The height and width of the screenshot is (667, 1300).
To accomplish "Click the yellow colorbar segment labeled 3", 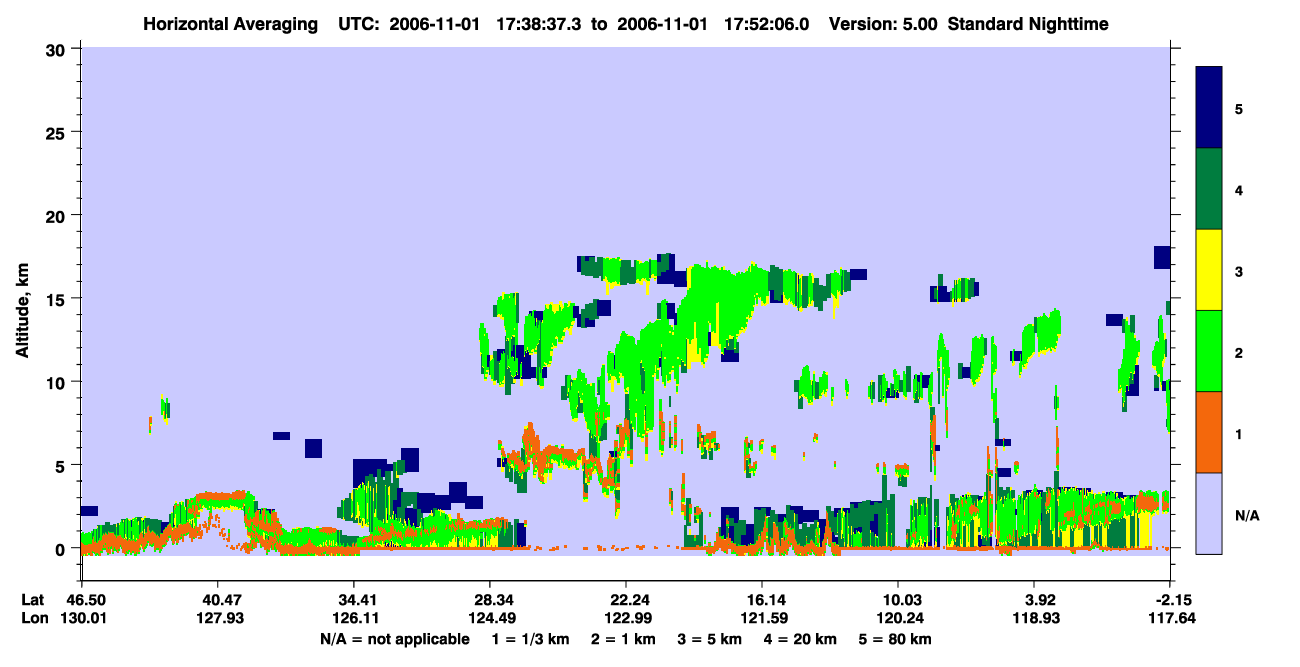I will click(1209, 270).
